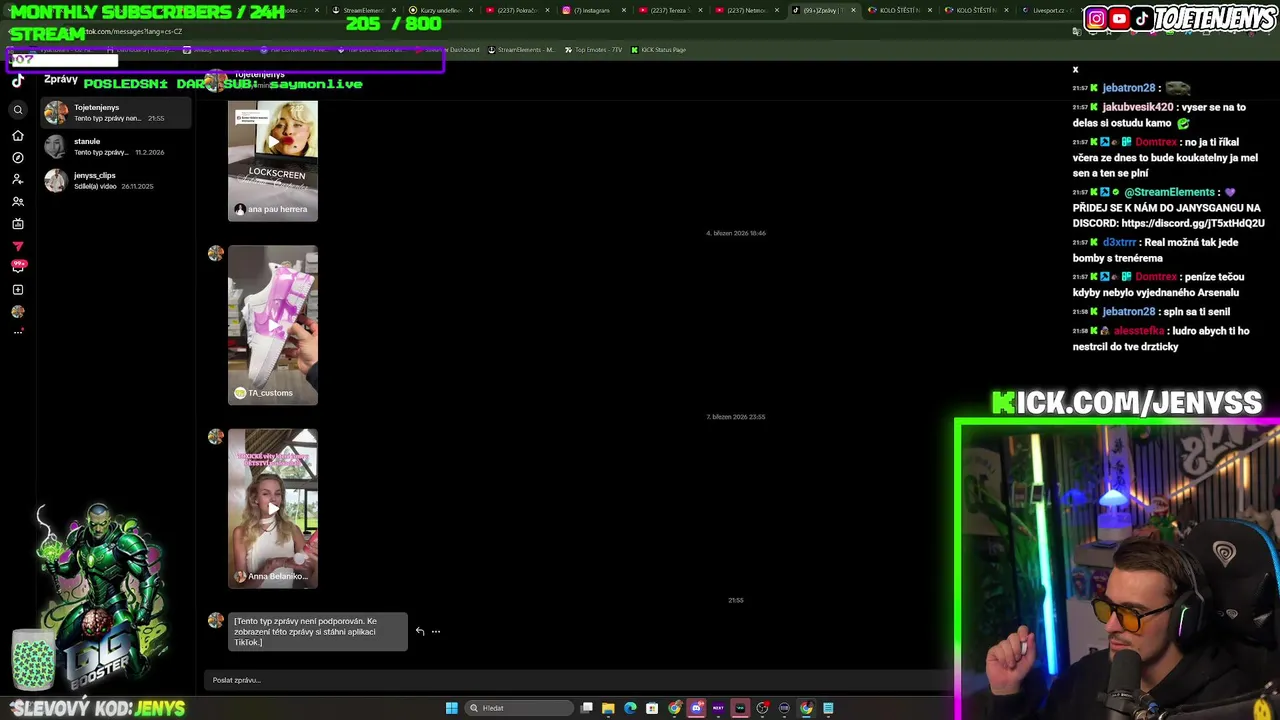
Task: Open File Explorer from taskbar
Action: click(608, 708)
